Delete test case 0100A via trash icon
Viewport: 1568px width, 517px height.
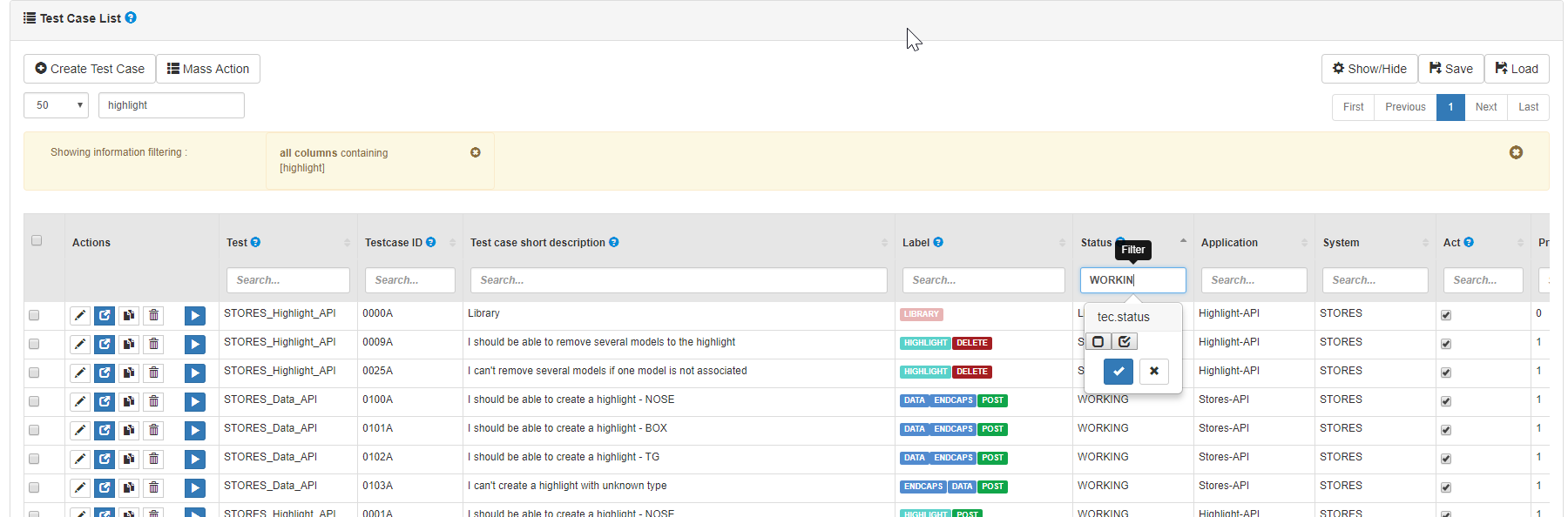pos(153,401)
